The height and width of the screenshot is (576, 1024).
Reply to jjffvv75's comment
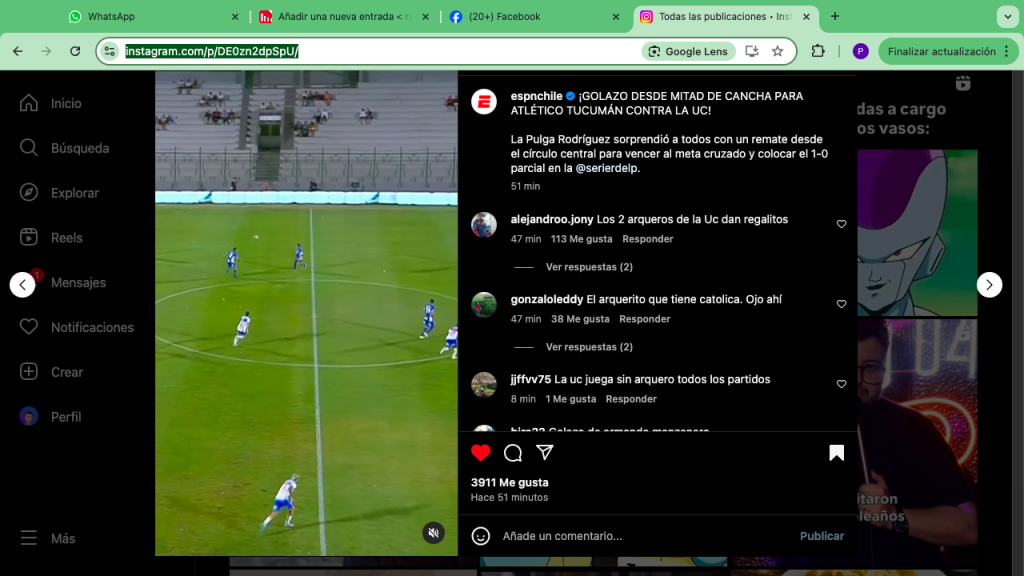(631, 399)
